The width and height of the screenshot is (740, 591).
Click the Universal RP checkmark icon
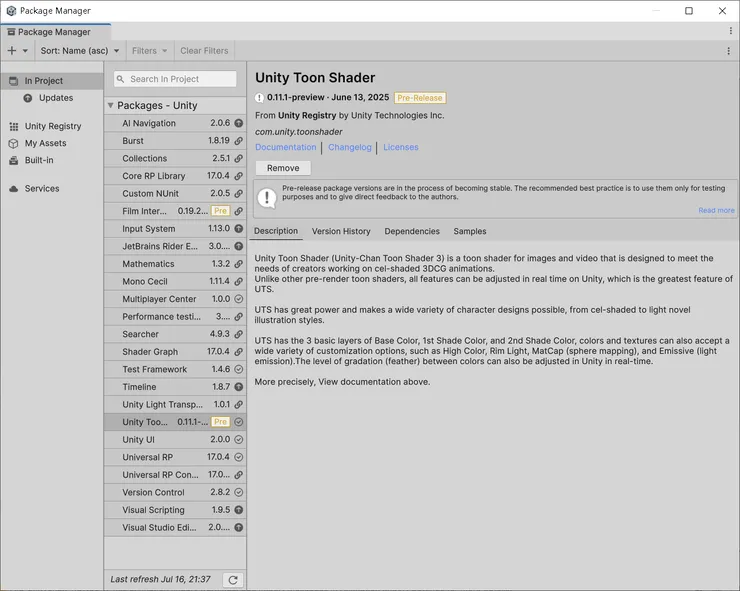(x=239, y=457)
